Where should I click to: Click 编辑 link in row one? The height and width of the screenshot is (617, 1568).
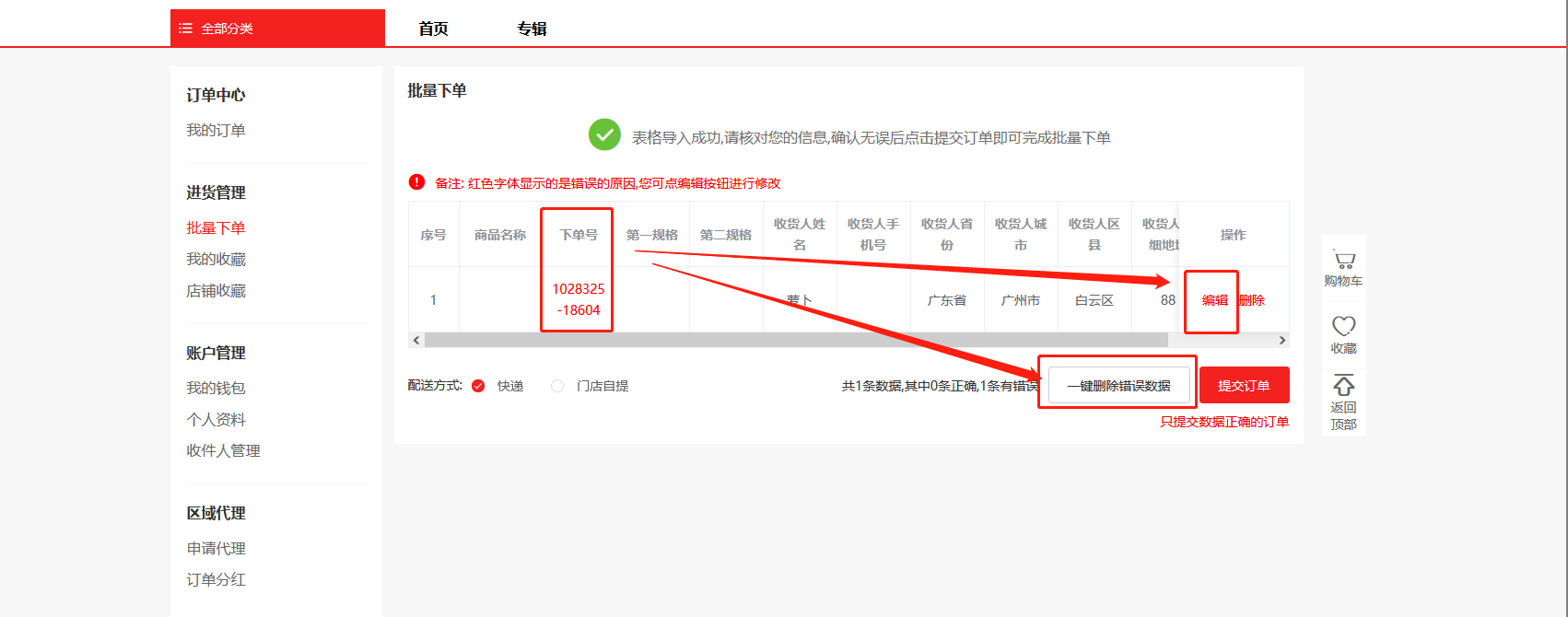pyautogui.click(x=1214, y=300)
